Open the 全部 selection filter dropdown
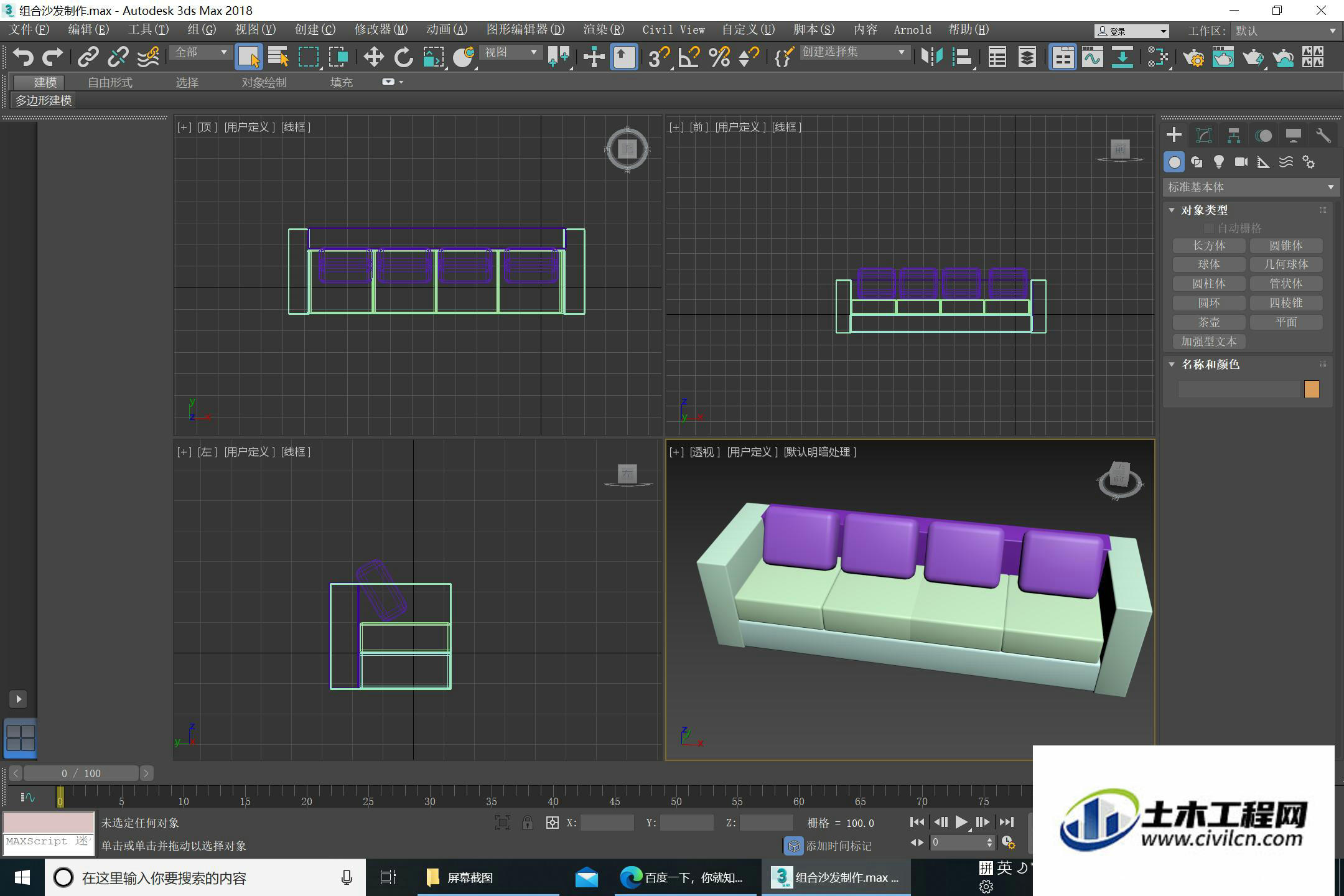The width and height of the screenshot is (1344, 896). [200, 52]
